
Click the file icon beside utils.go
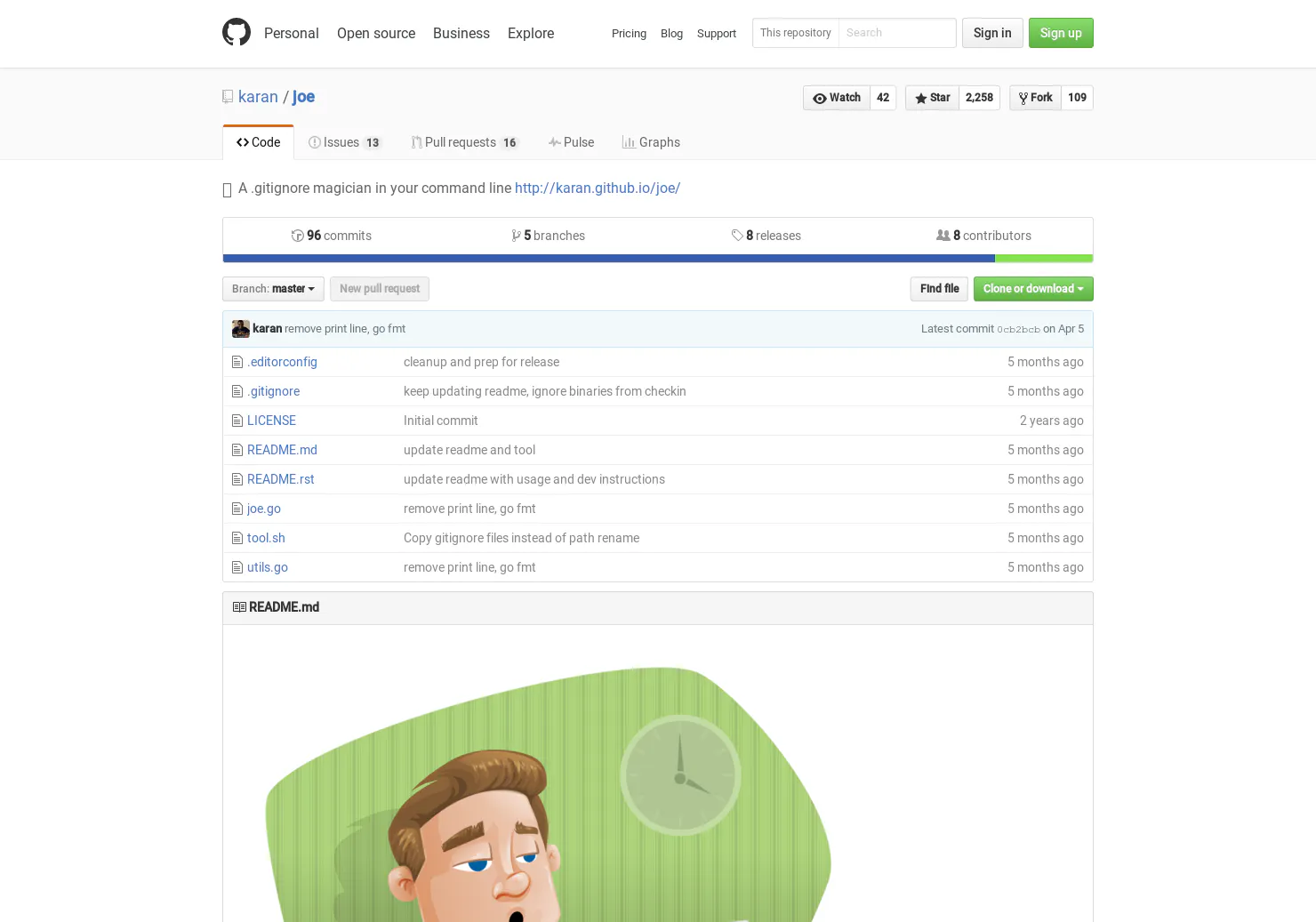coord(237,567)
